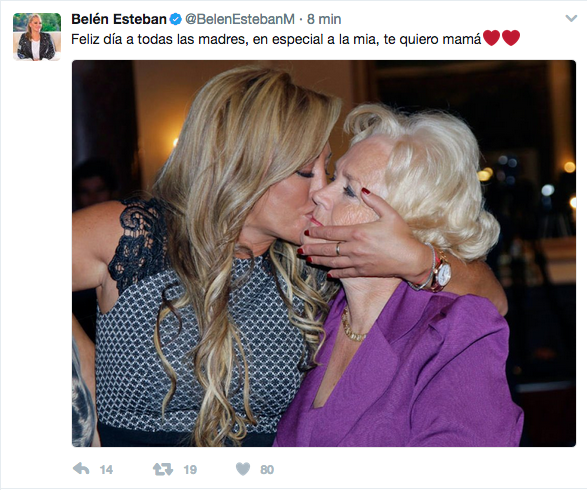The width and height of the screenshot is (587, 490).
Task: Visit the @BelenEstebanM handle link
Action: (x=240, y=19)
